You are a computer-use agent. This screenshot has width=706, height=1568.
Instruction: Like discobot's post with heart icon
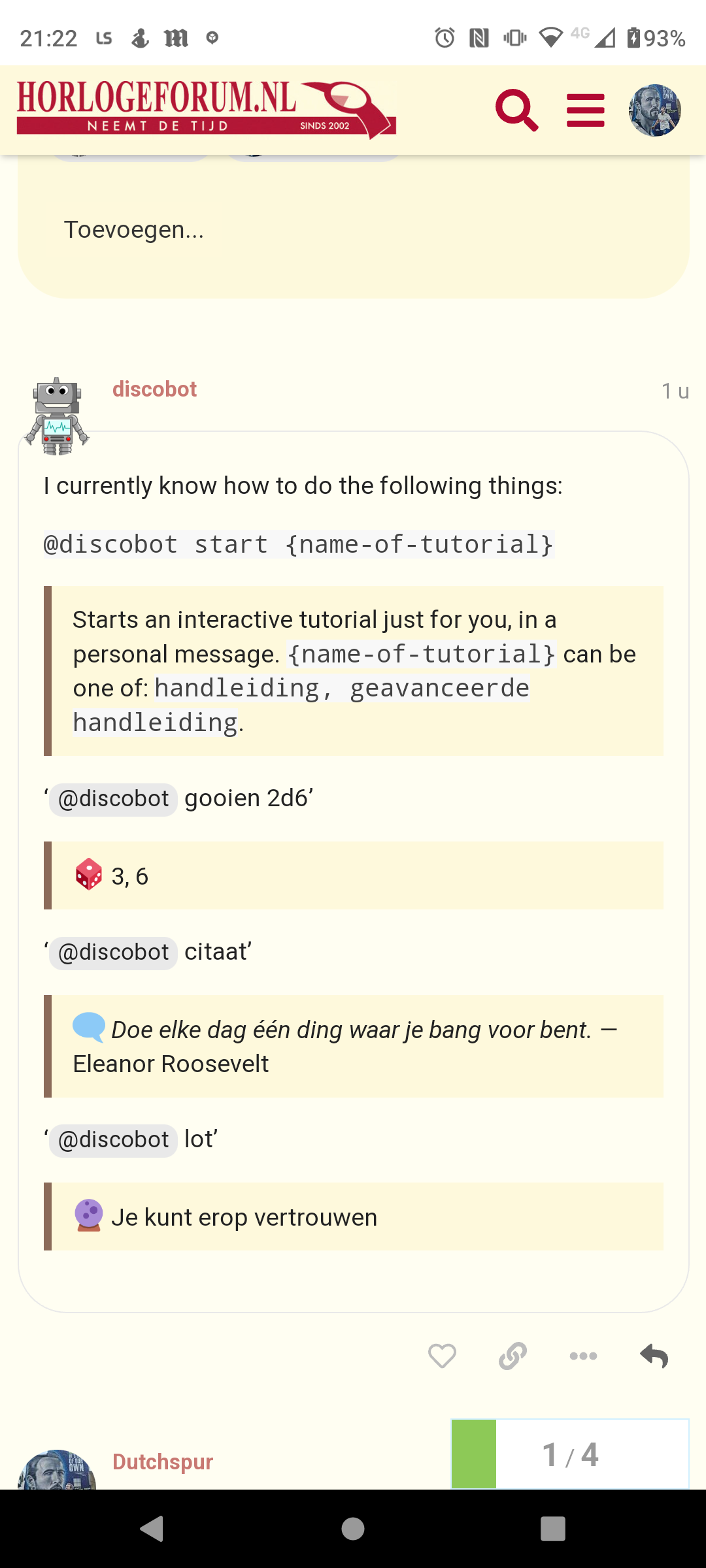tap(443, 1356)
